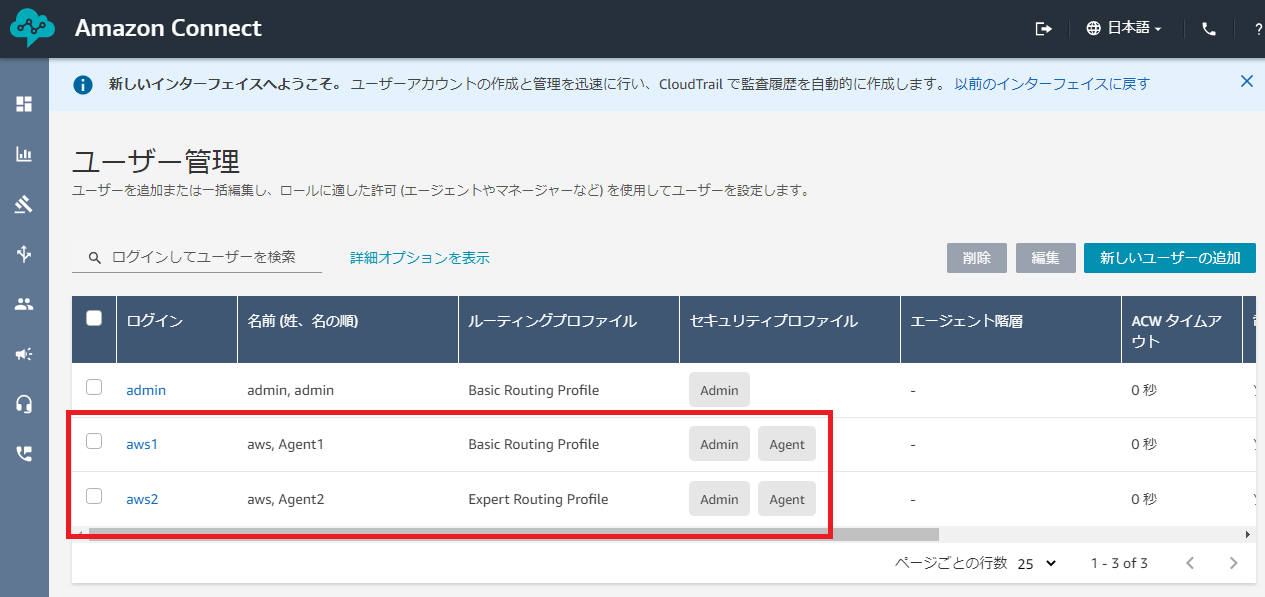Click the 1 - 3 of 3 pagination text
This screenshot has width=1265, height=597.
(x=1119, y=564)
